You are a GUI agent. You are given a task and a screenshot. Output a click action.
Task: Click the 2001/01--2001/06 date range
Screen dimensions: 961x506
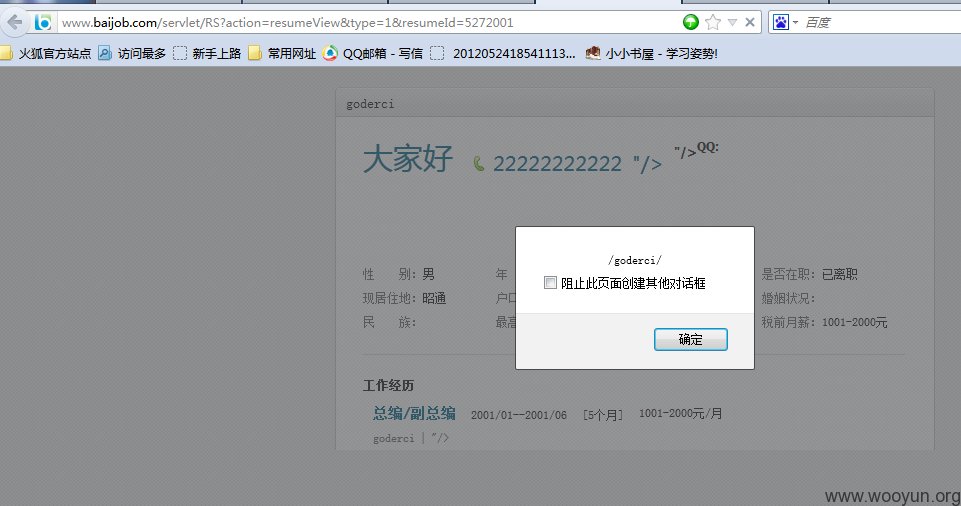[x=518, y=415]
